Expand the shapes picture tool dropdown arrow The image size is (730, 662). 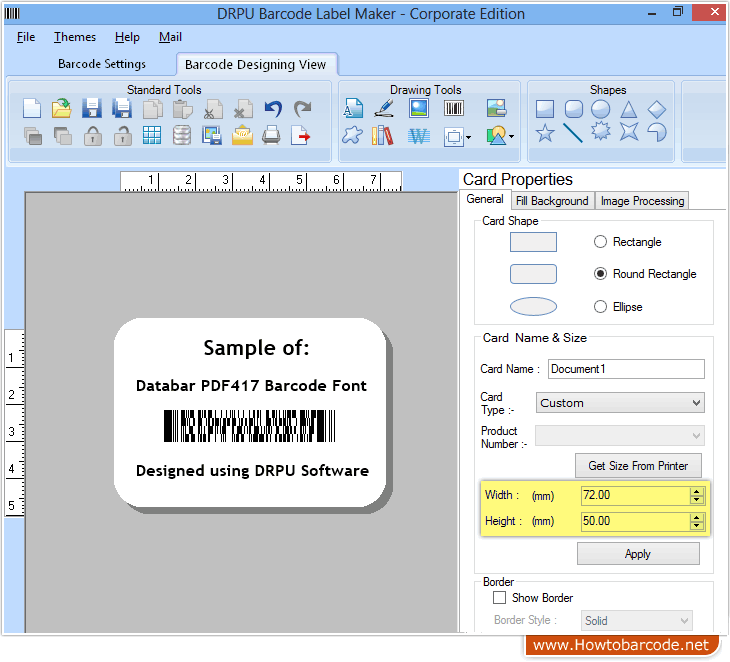(x=512, y=136)
